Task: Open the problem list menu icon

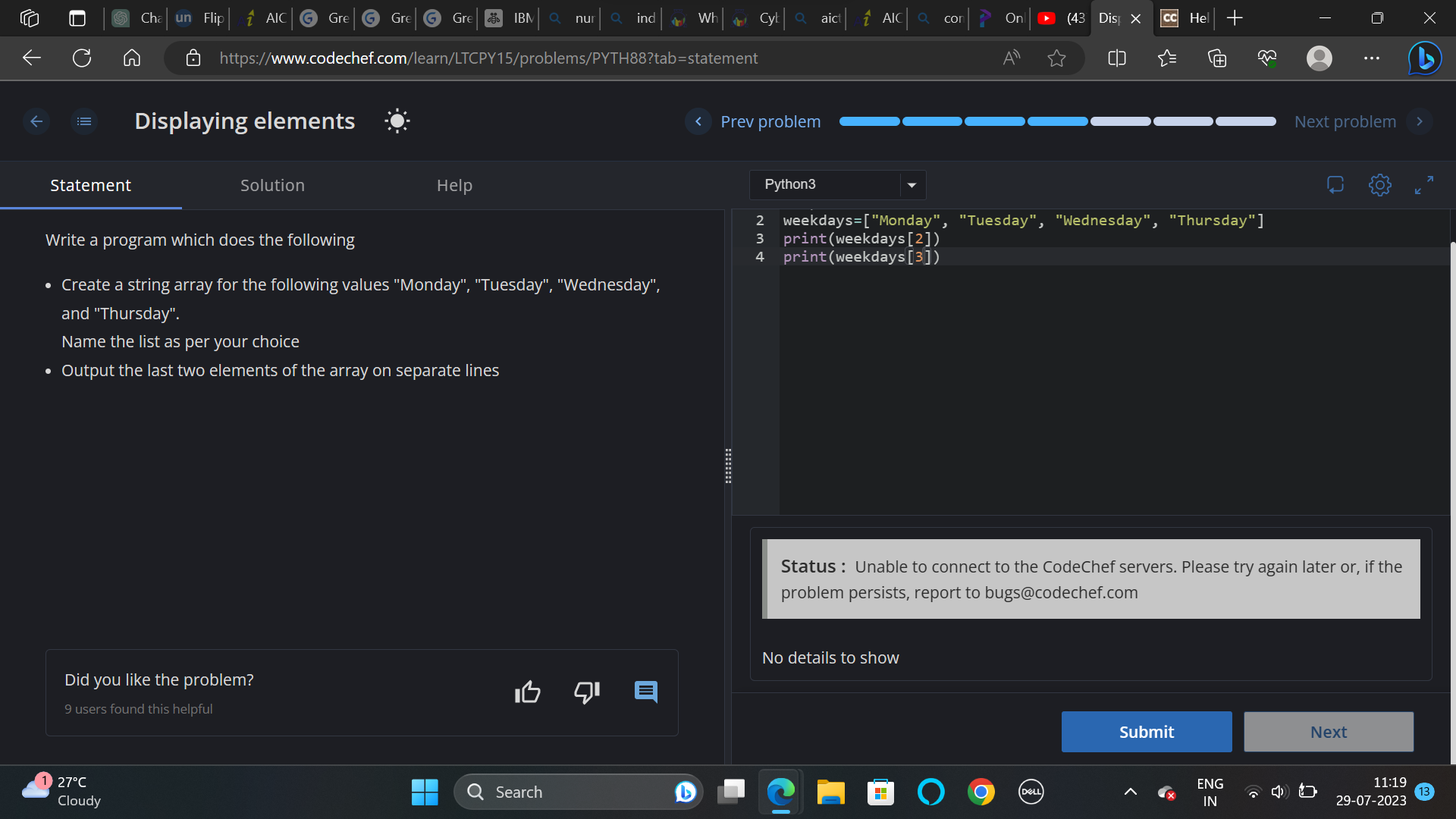Action: coord(84,121)
